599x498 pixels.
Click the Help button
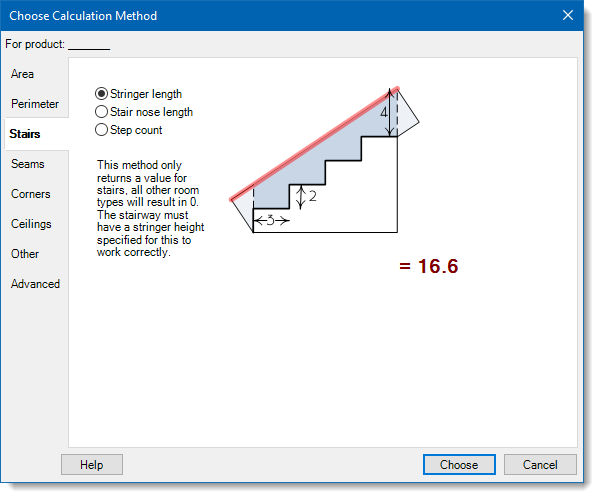[x=92, y=465]
